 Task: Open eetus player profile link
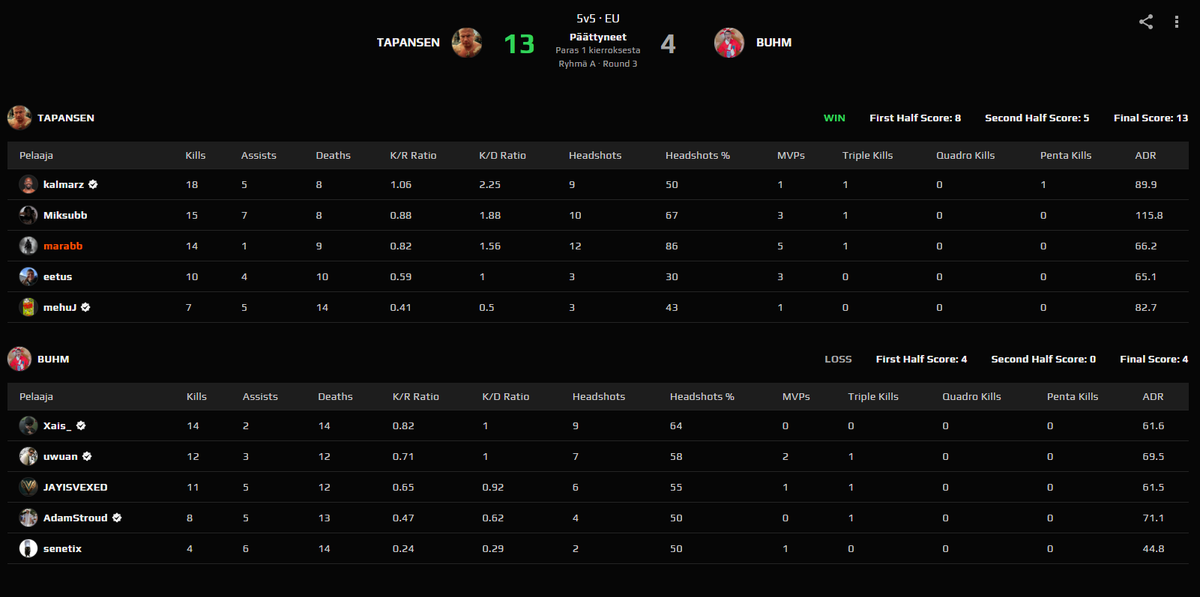click(58, 277)
